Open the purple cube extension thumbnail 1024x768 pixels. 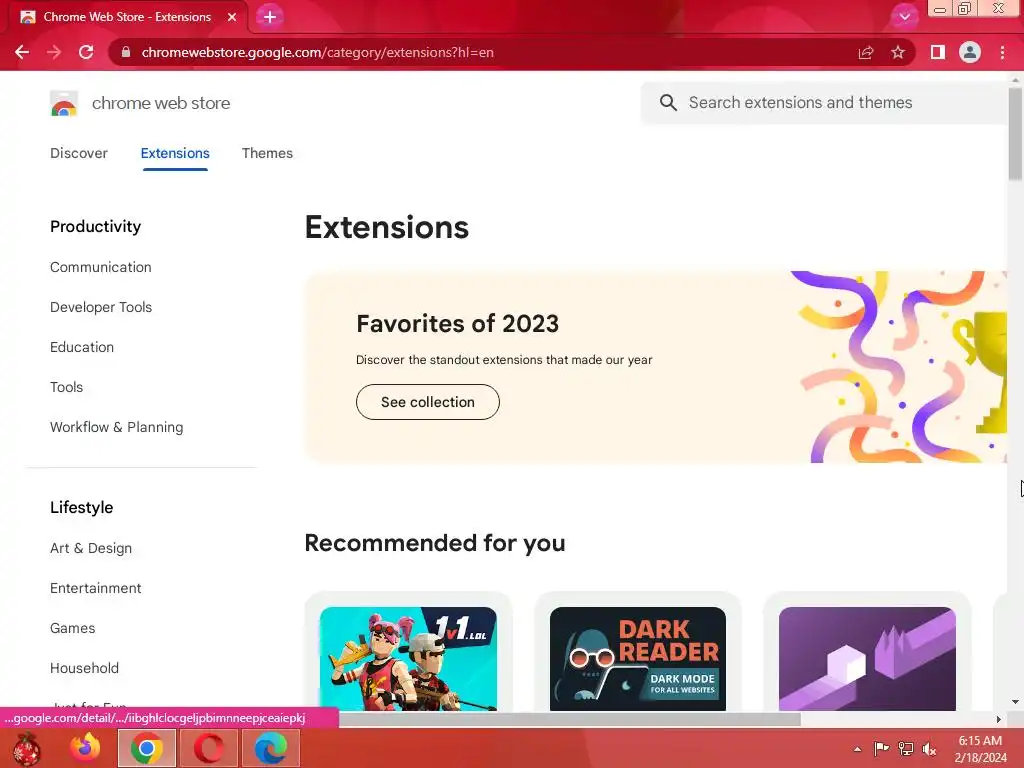pyautogui.click(x=867, y=658)
